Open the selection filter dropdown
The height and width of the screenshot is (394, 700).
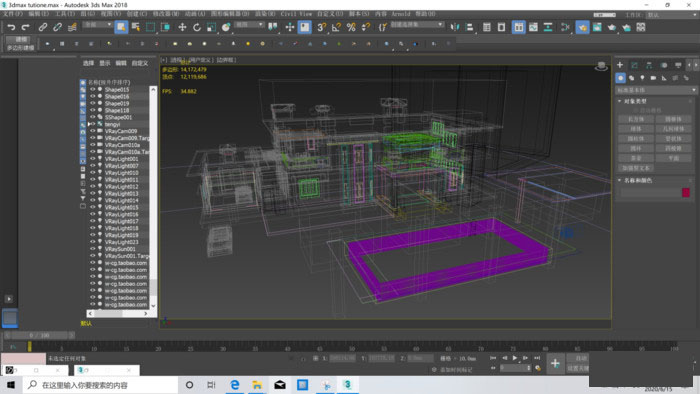coord(97,25)
